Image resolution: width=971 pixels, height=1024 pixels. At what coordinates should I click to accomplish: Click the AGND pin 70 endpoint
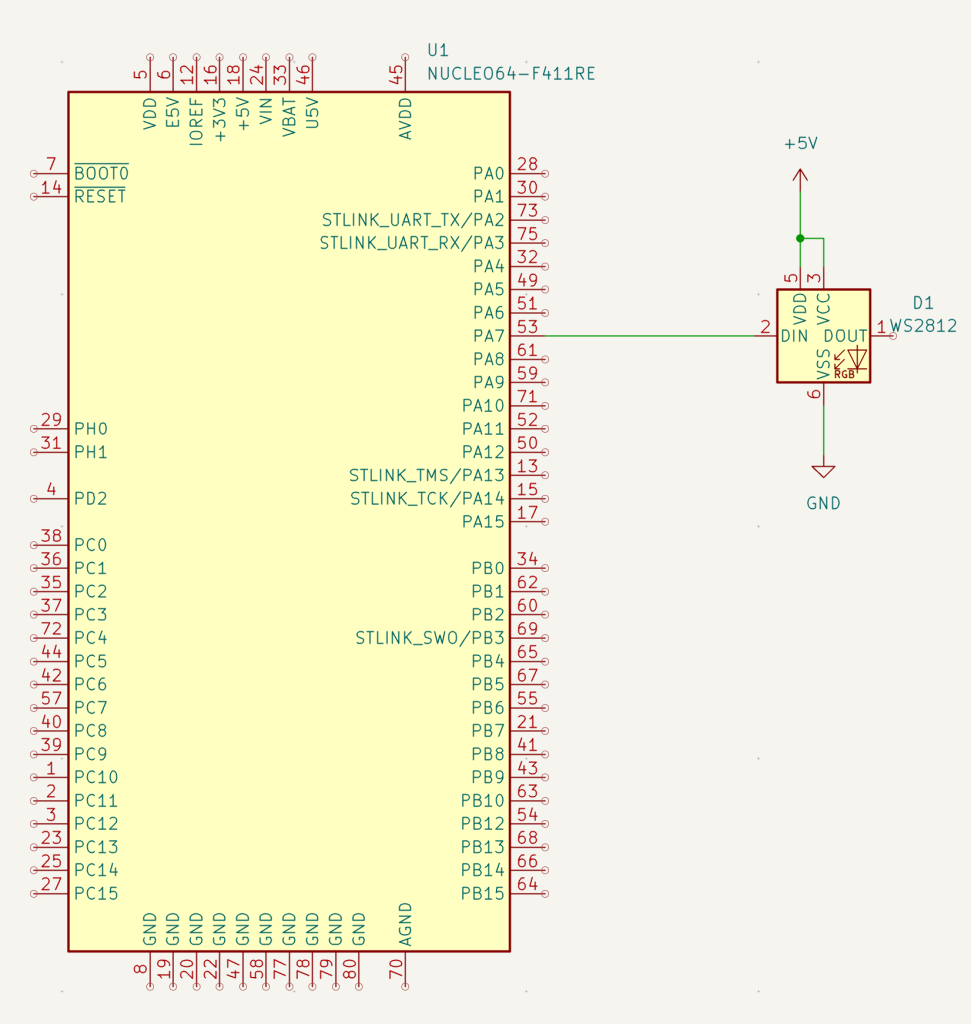406,987
